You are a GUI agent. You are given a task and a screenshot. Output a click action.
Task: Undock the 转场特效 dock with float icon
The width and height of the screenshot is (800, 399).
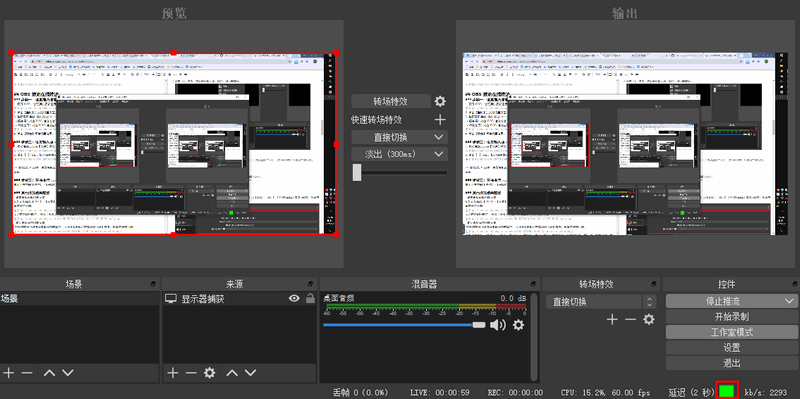pos(654,284)
